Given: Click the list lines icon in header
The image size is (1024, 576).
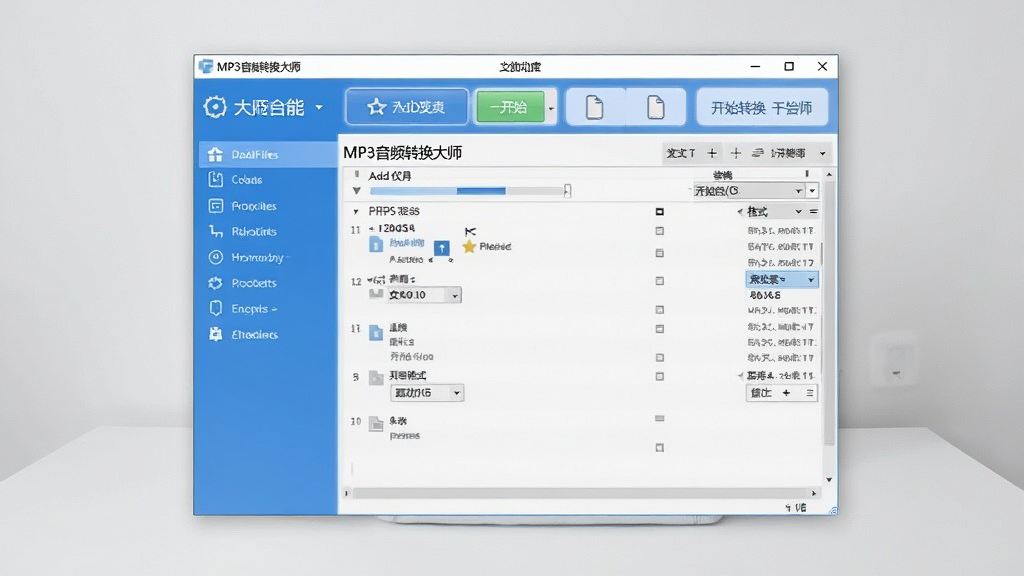Looking at the screenshot, I should point(758,153).
